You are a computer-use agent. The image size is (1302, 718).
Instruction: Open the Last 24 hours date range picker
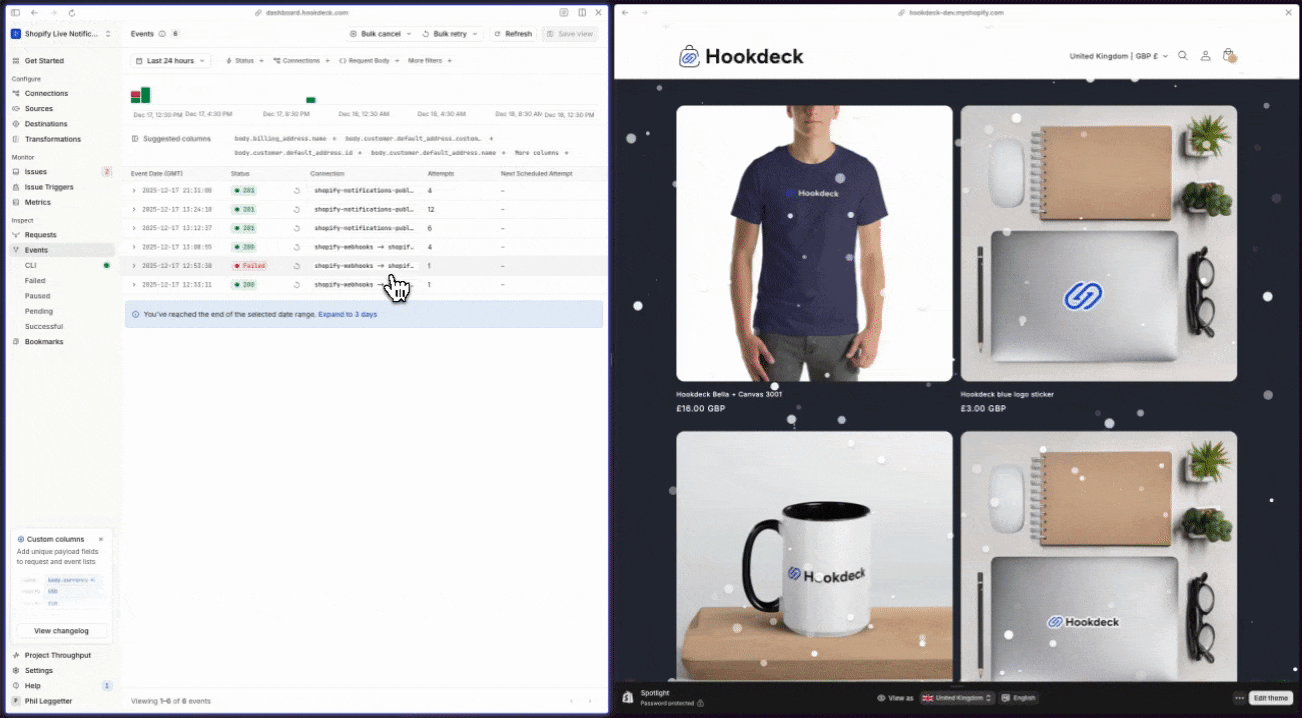point(168,60)
